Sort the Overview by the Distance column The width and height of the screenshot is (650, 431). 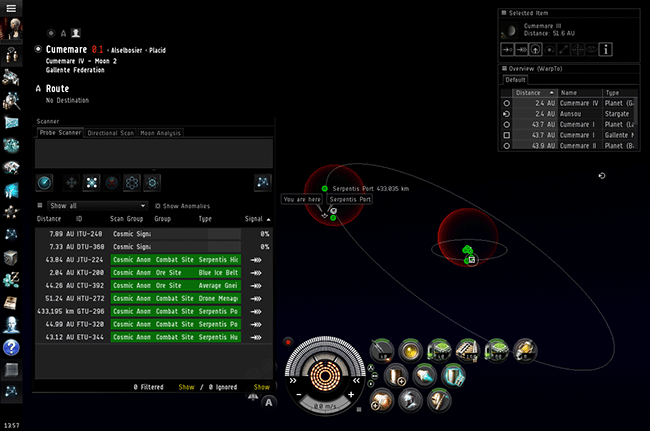534,93
